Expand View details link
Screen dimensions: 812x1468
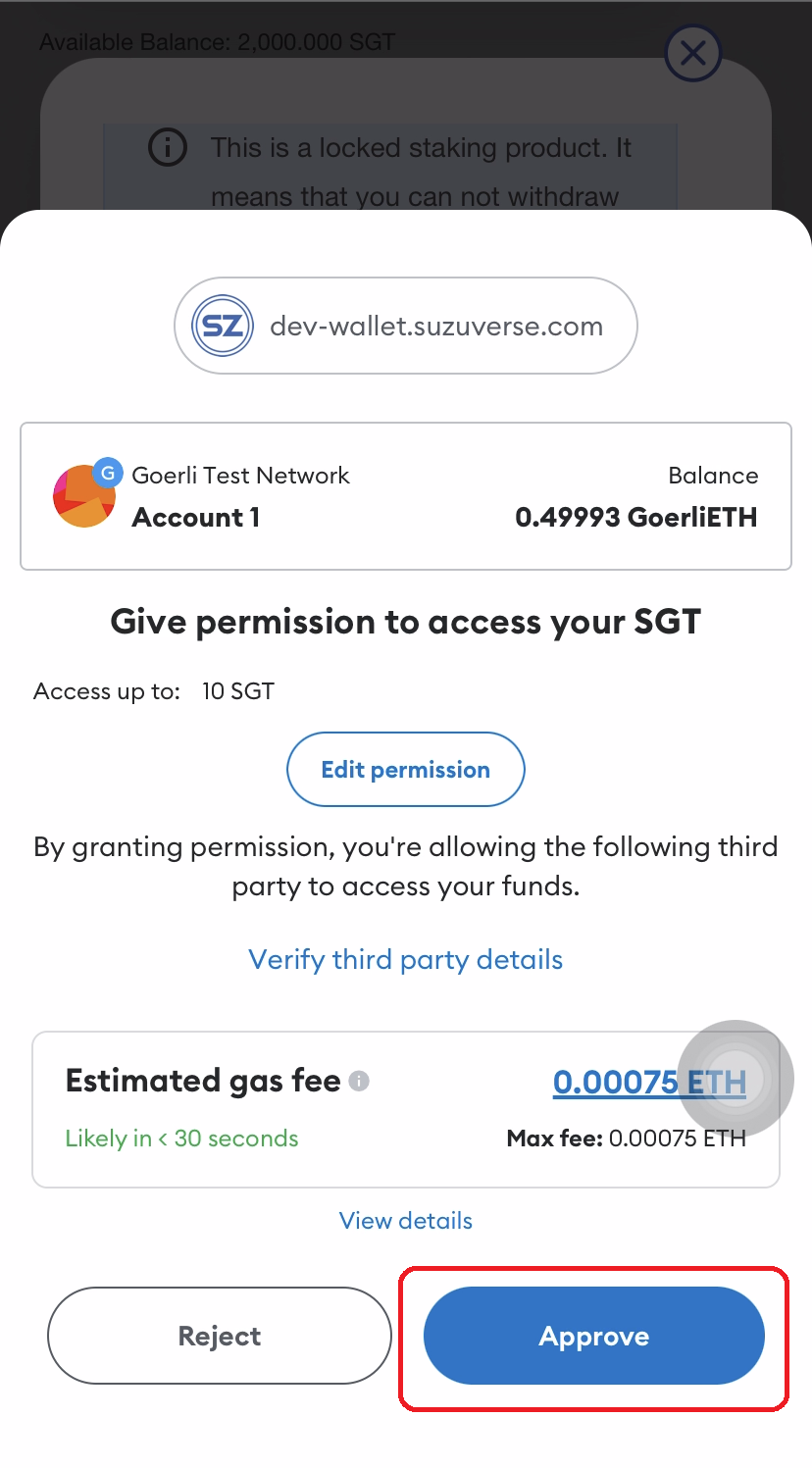(x=406, y=1221)
